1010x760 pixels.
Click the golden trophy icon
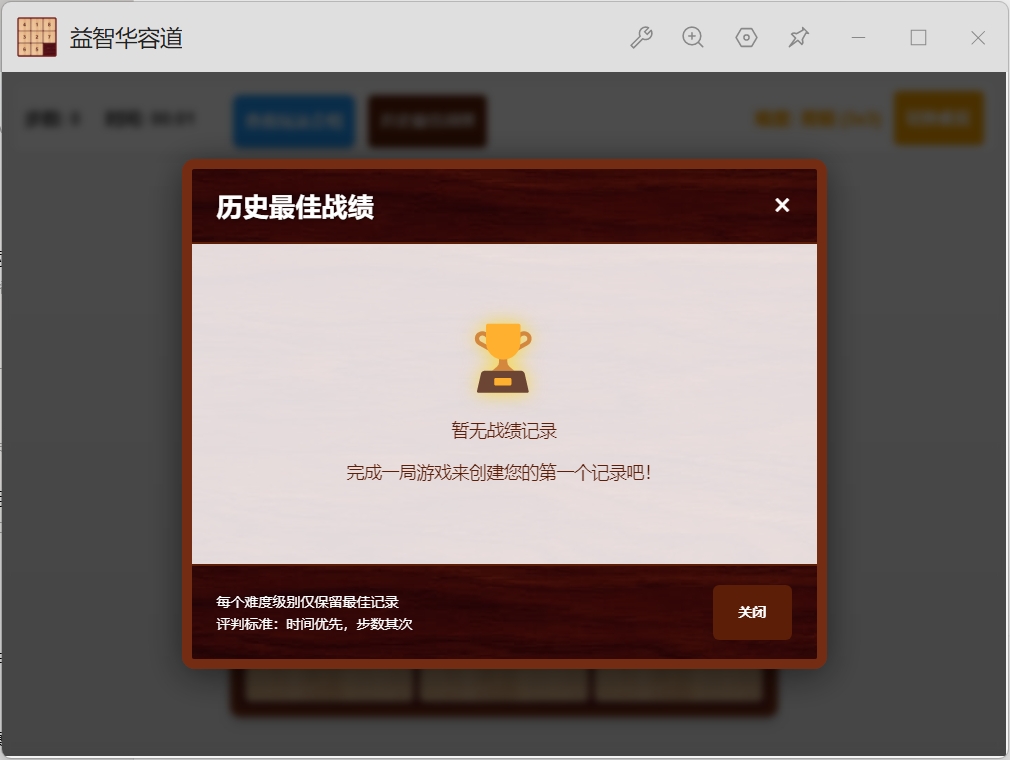pos(503,358)
